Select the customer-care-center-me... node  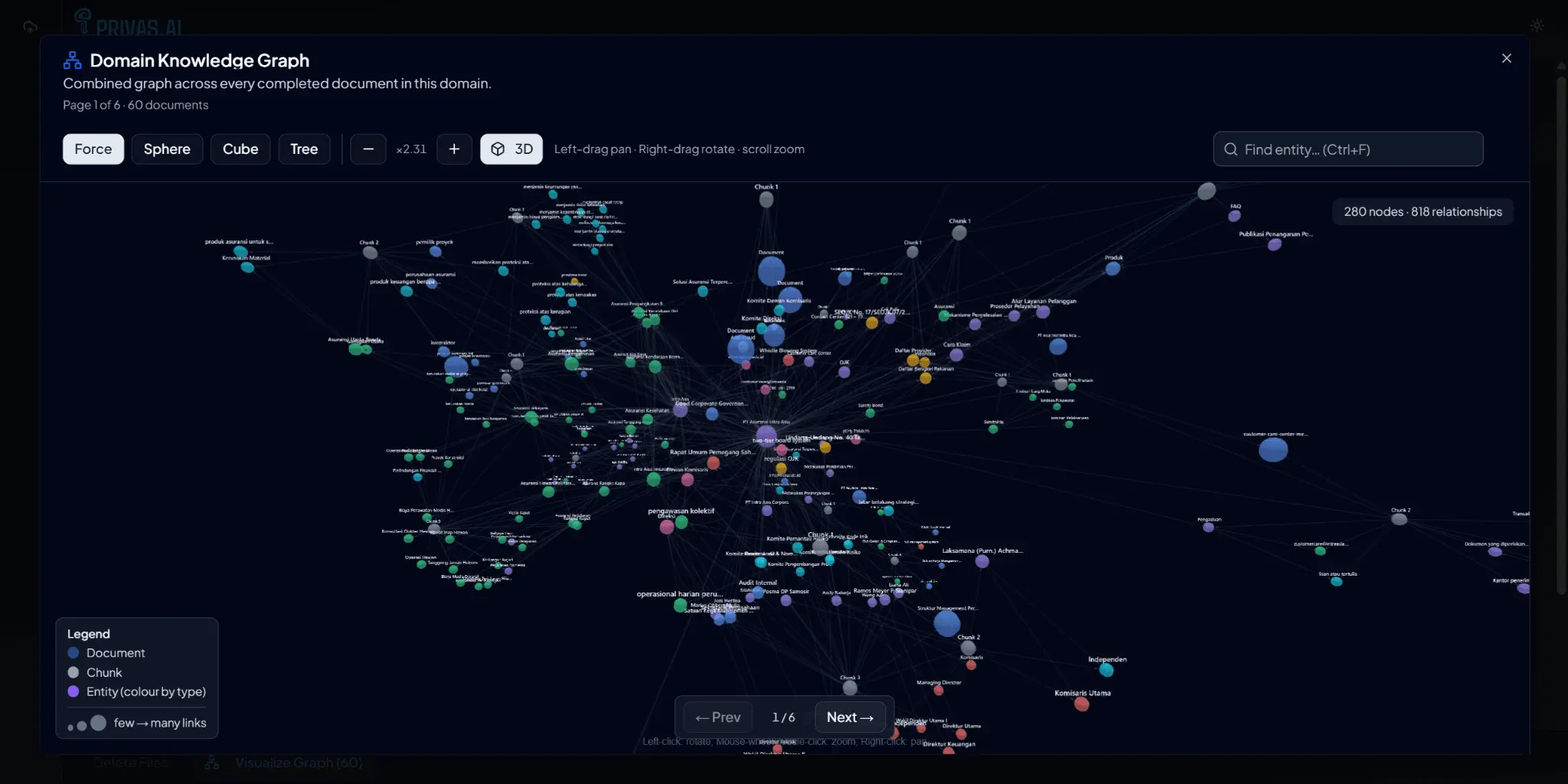[1273, 449]
